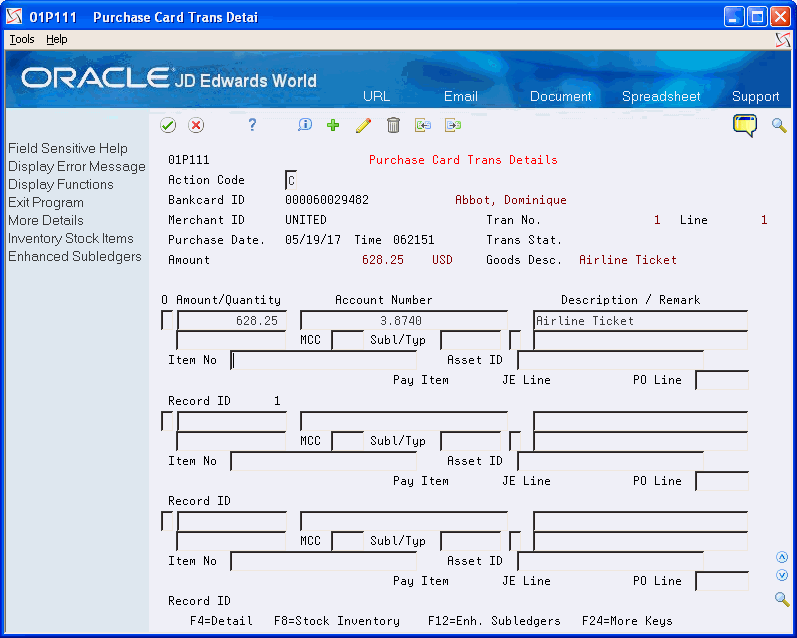This screenshot has width=797, height=638.
Task: Click second row Account Number field
Action: pyautogui.click(x=404, y=422)
